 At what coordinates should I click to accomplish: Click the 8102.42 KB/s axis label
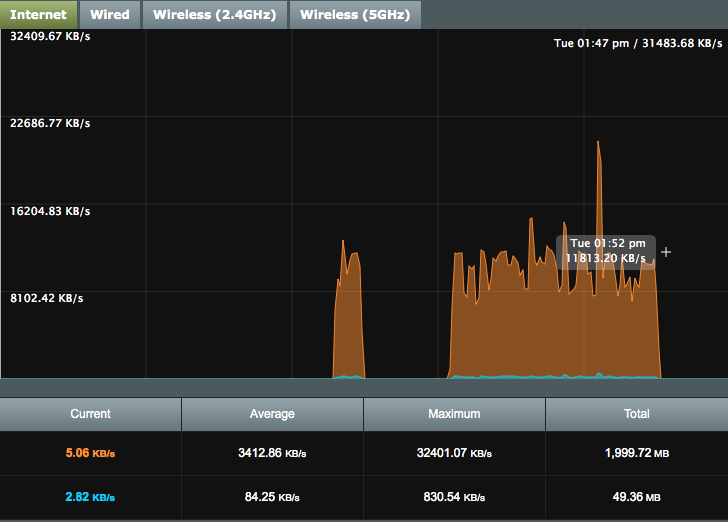click(x=46, y=298)
